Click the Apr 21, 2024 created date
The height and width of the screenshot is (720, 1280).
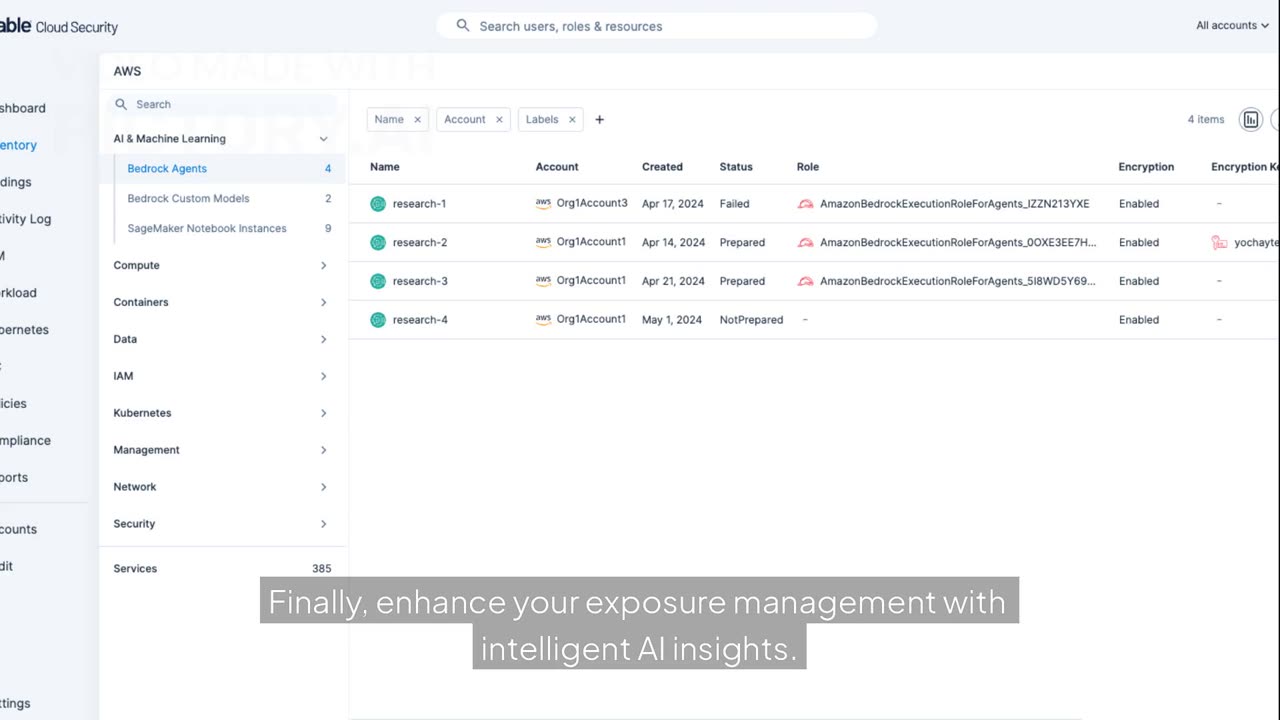[x=673, y=282]
